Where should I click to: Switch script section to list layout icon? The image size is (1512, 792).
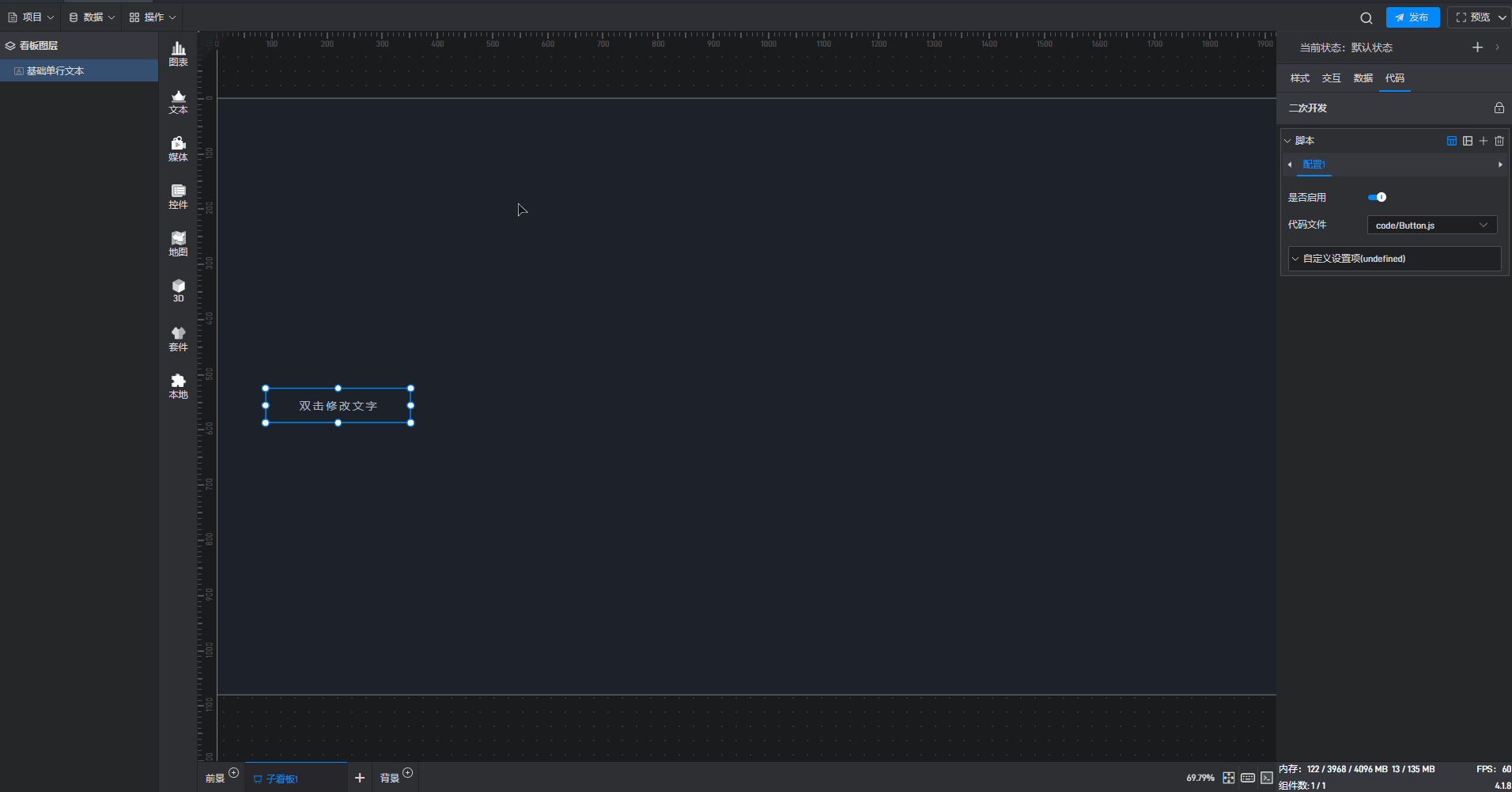coord(1467,141)
